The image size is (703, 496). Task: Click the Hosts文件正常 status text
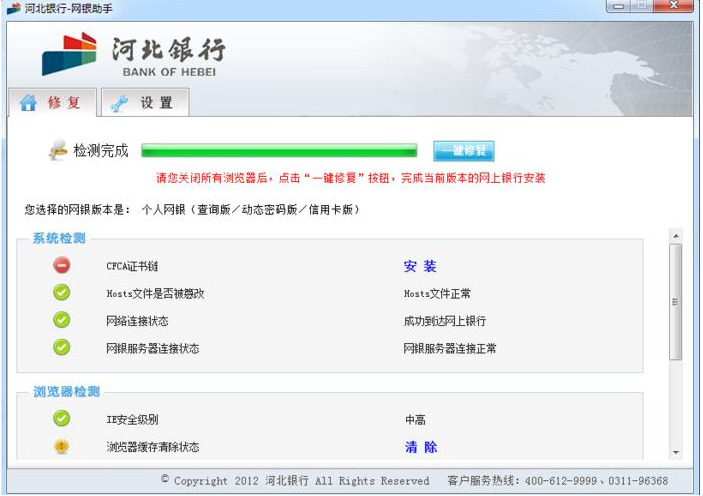(x=437, y=294)
